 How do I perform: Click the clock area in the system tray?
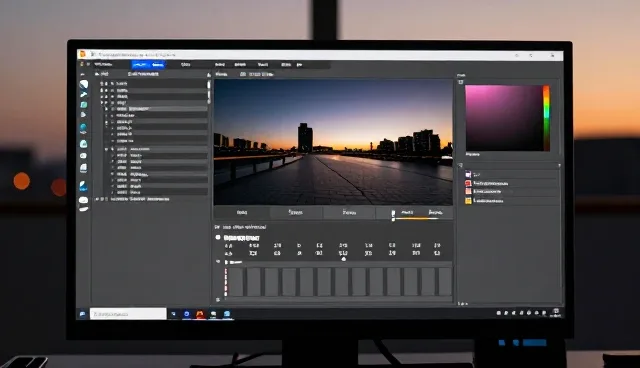point(556,313)
